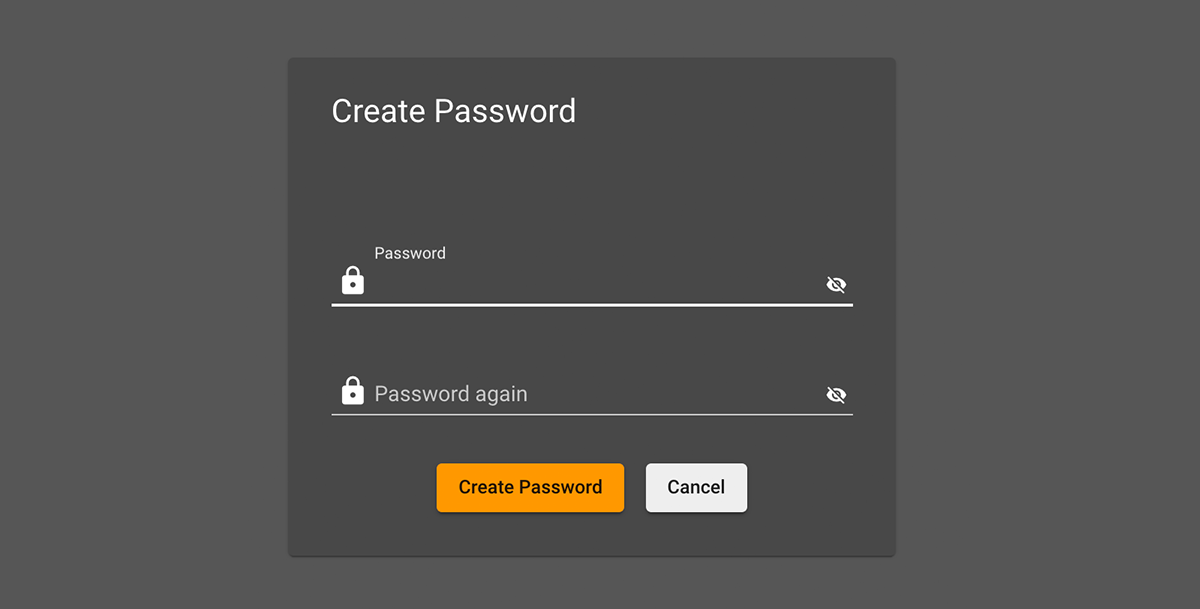Click the white Cancel button label

[696, 488]
